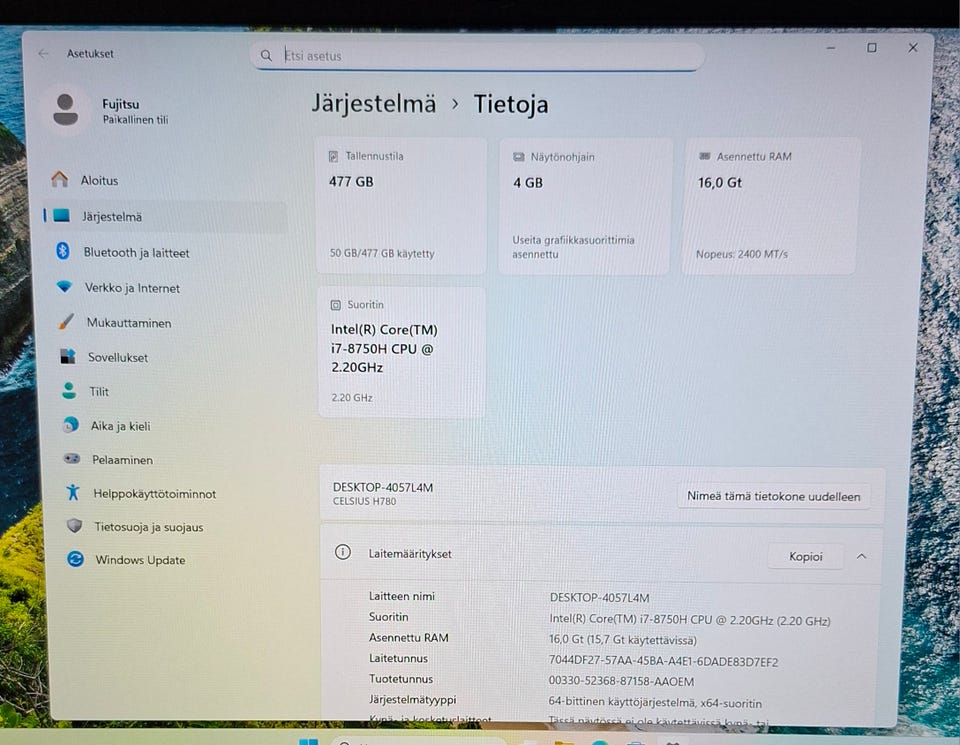
Task: Click the Paikallinen tili label
Action: pyautogui.click(x=135, y=120)
